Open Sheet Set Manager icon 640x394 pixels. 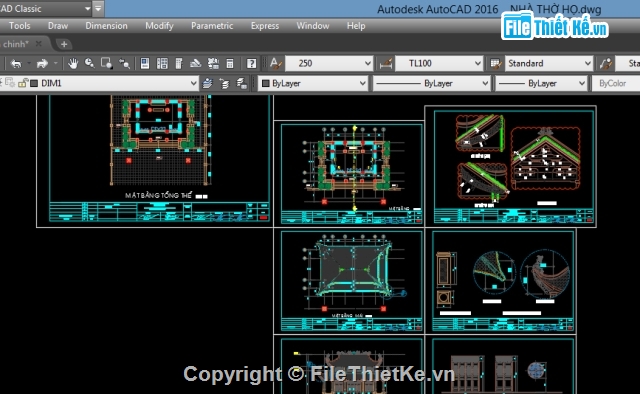[196, 63]
